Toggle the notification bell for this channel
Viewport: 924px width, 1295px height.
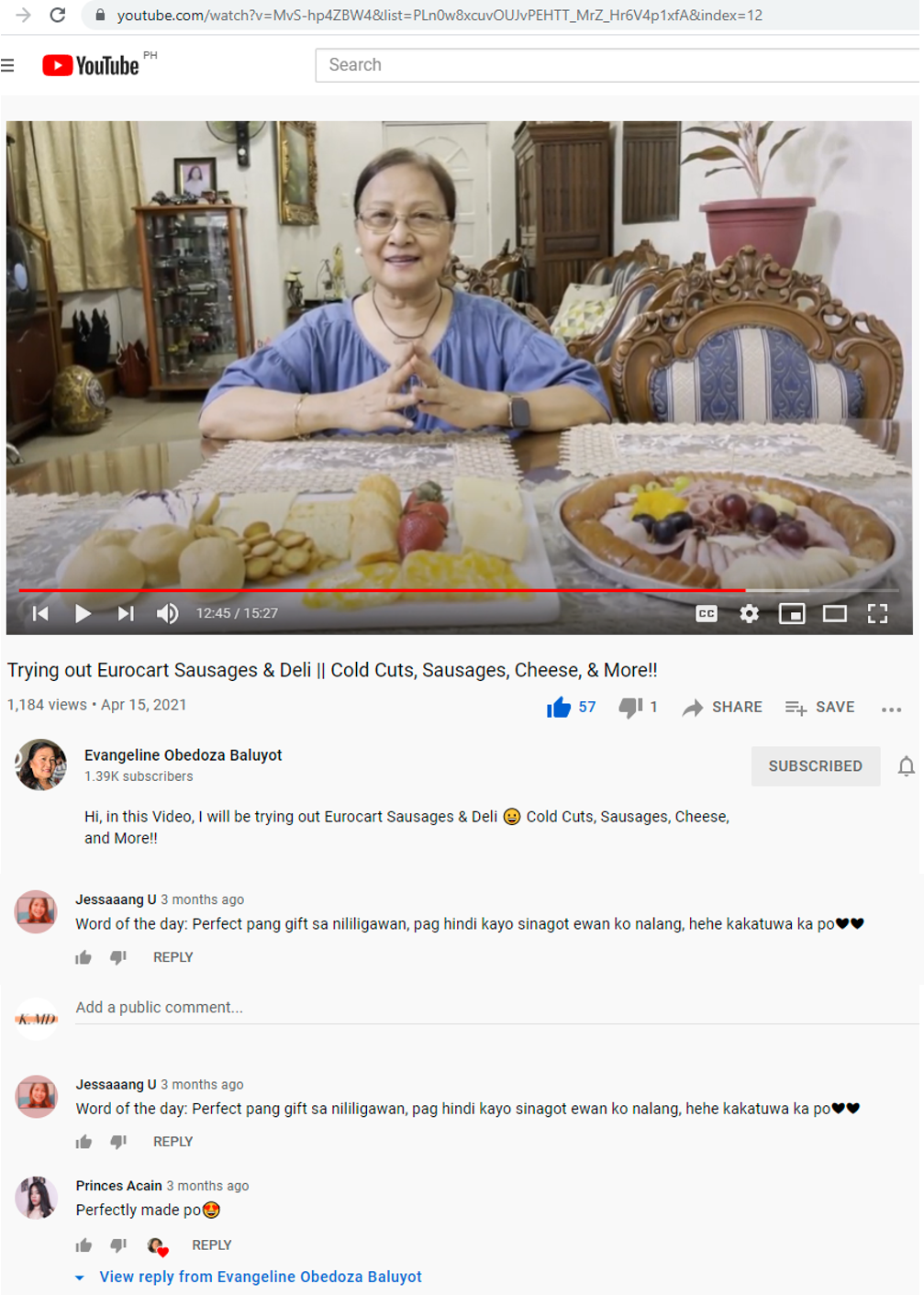906,765
